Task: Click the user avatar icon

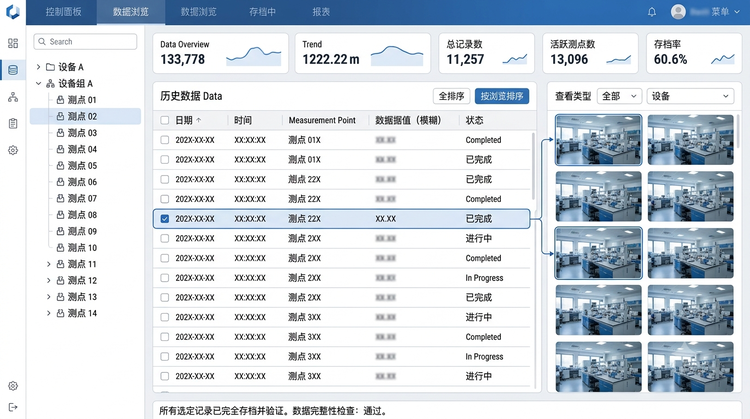Action: point(678,11)
